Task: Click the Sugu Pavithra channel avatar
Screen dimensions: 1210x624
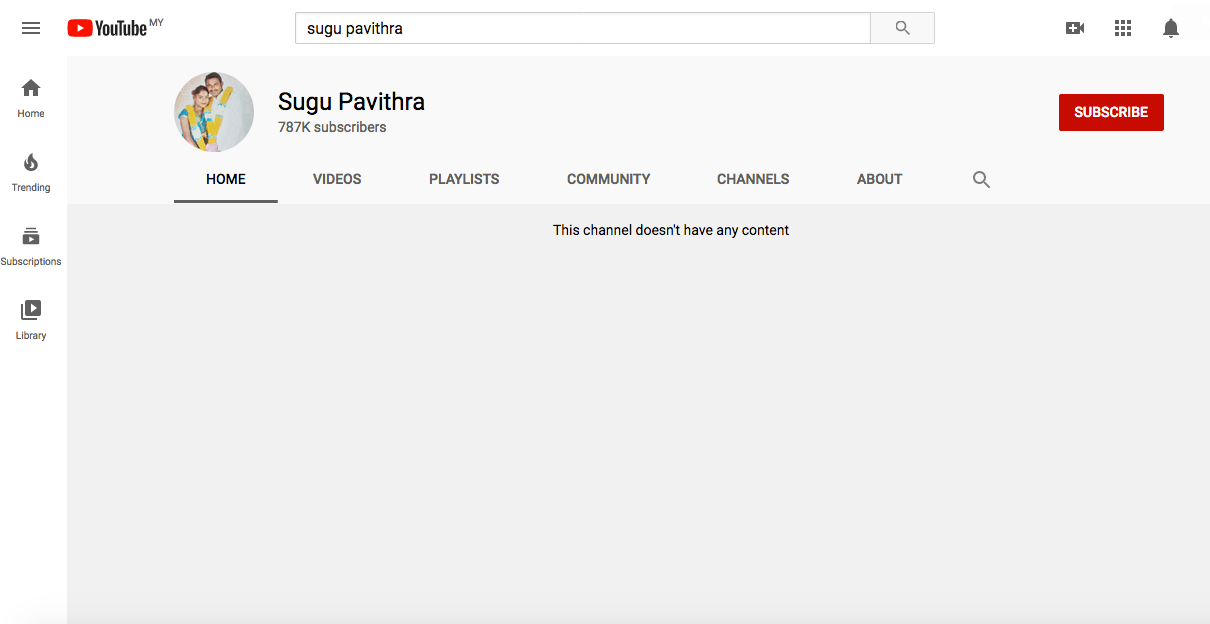Action: (214, 112)
